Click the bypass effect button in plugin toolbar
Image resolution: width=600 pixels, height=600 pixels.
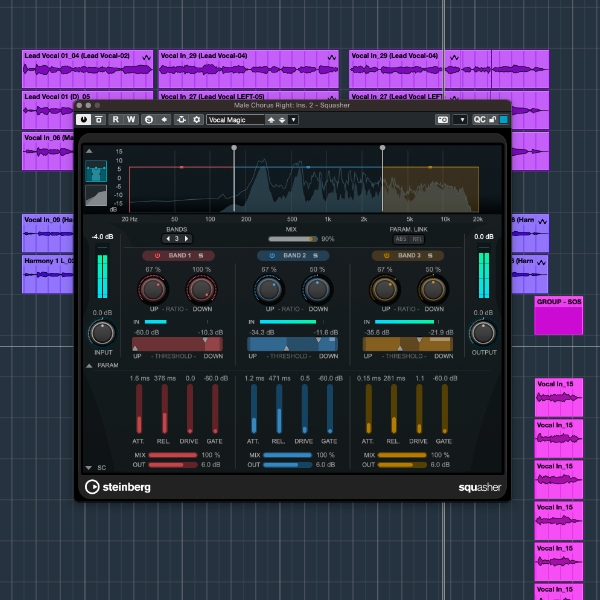coord(99,120)
